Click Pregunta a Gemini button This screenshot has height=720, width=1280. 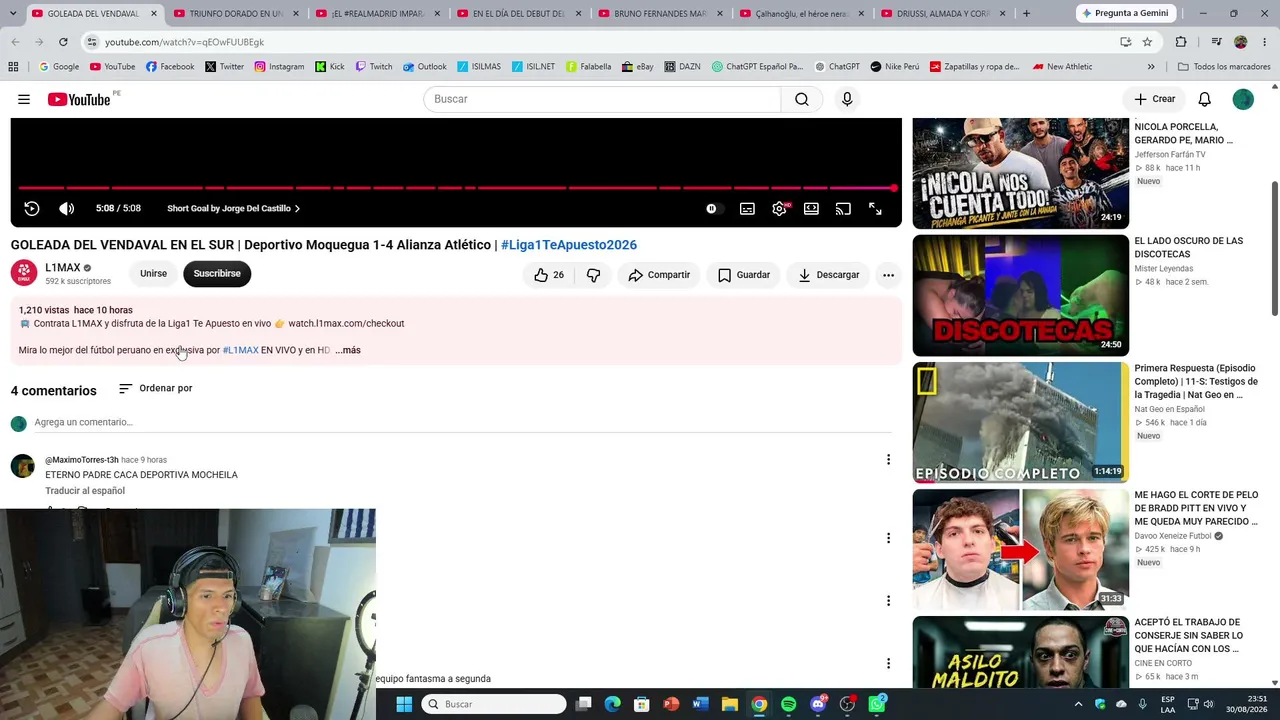click(1124, 14)
